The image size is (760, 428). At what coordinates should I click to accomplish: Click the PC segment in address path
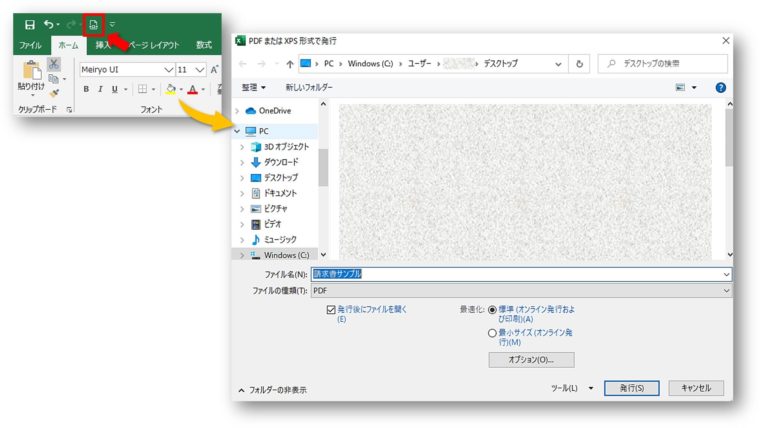[329, 63]
